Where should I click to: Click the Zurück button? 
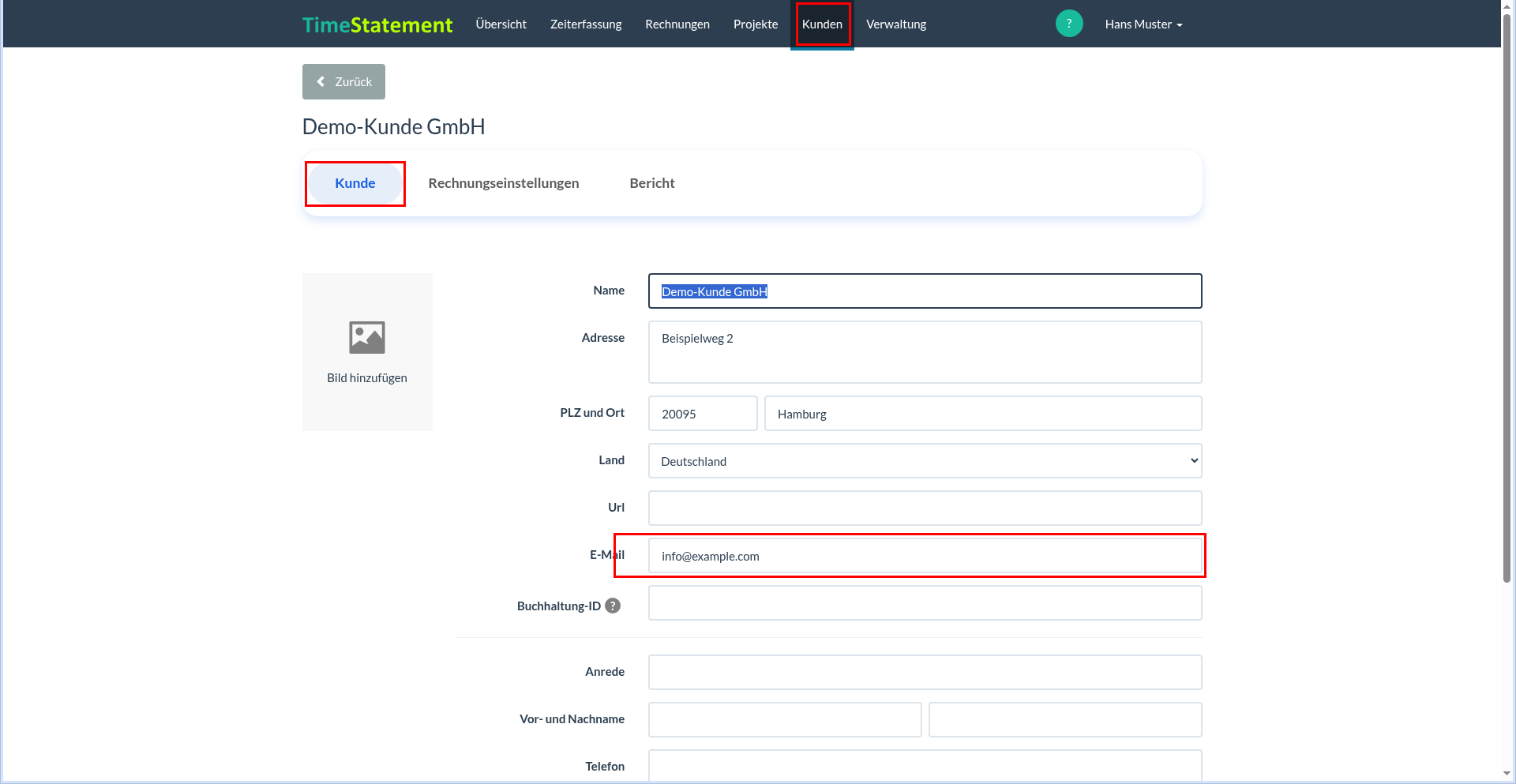click(x=343, y=81)
